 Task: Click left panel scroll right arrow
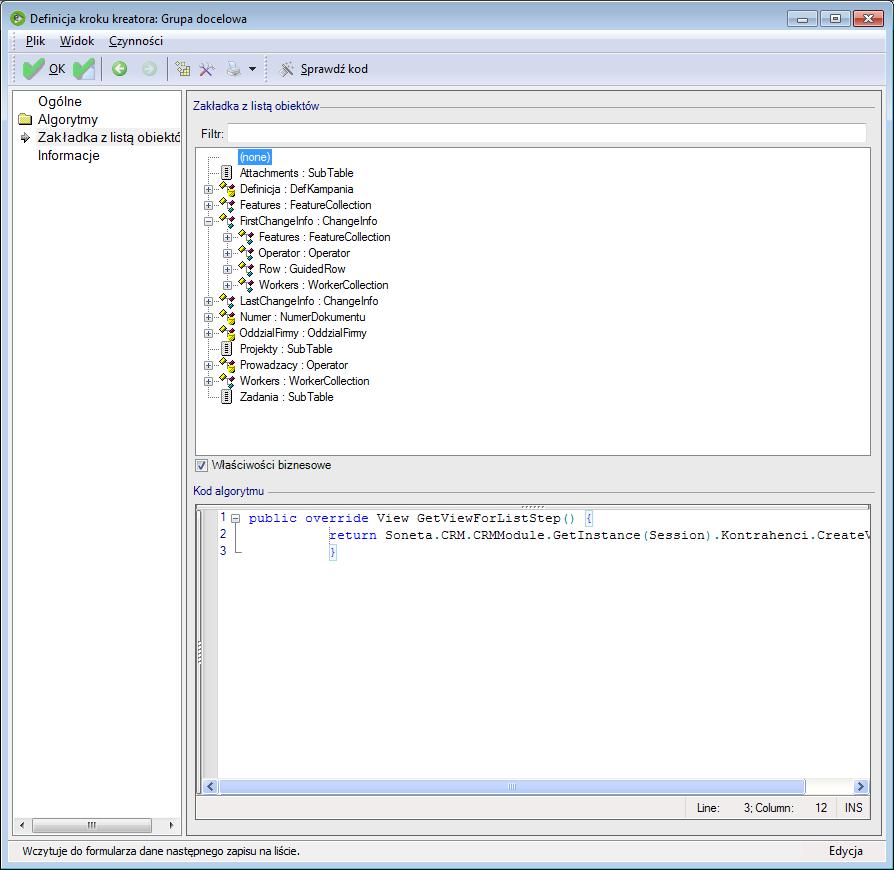[x=170, y=825]
